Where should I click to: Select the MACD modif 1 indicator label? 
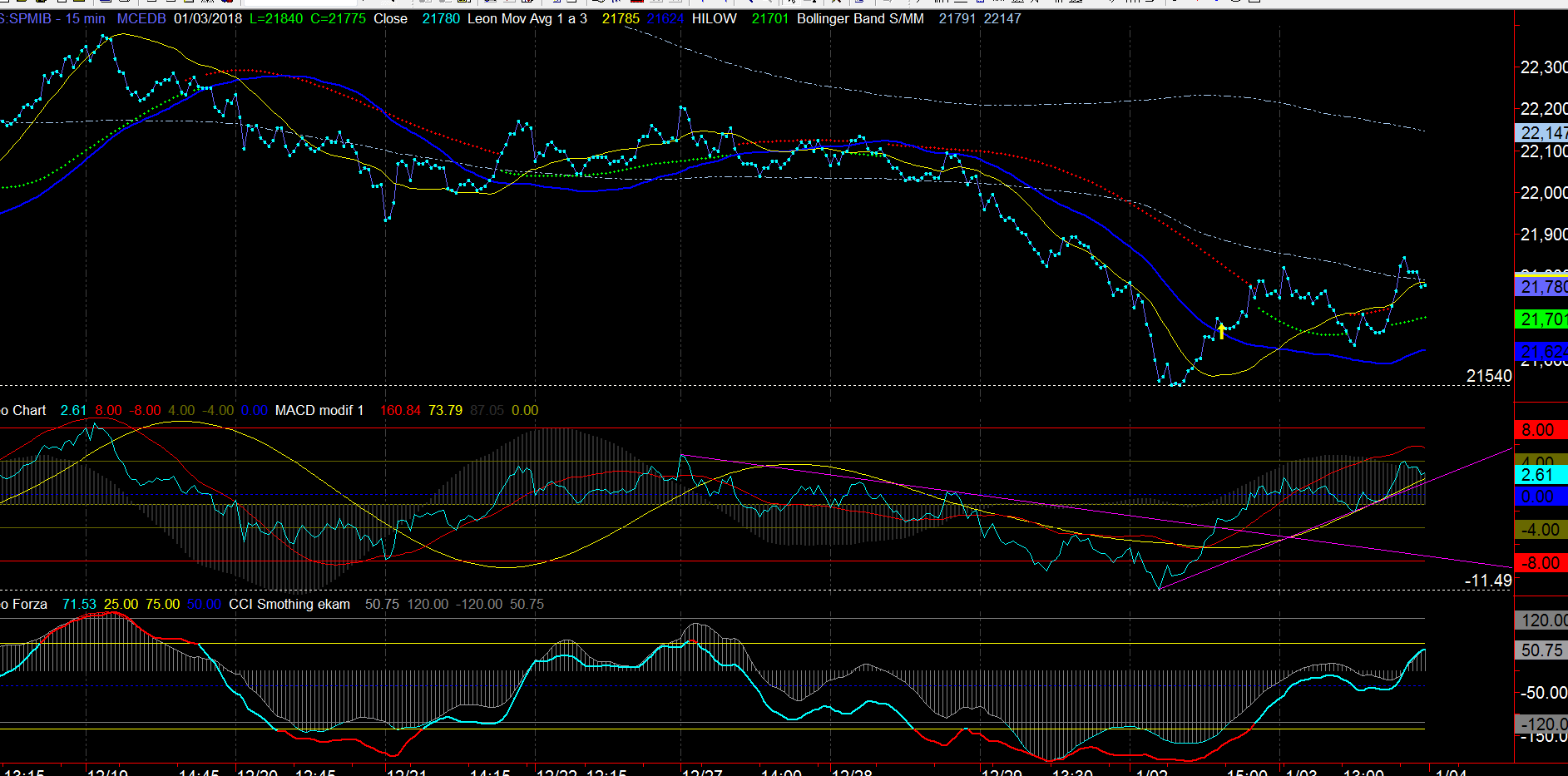point(319,410)
